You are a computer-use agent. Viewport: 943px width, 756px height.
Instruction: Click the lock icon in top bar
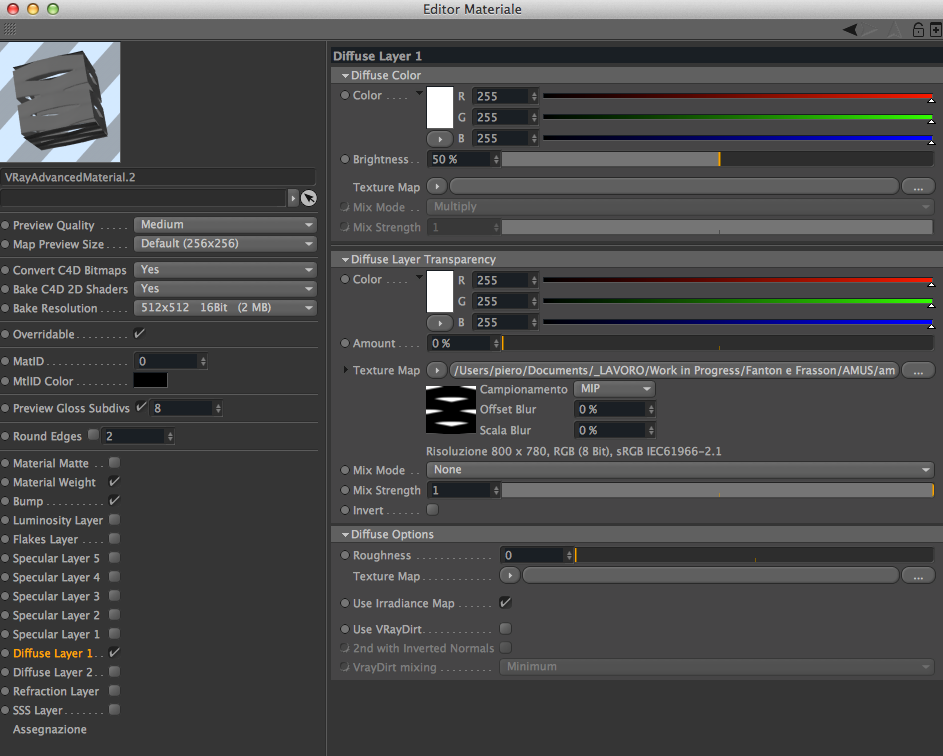(918, 29)
